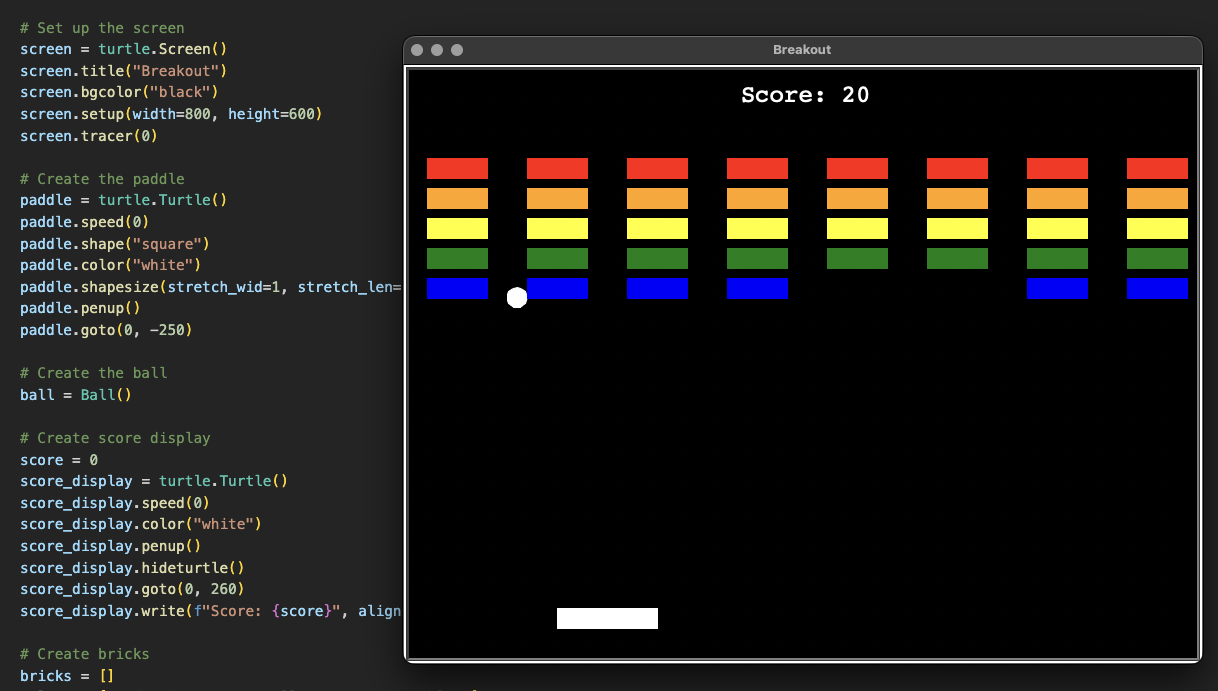Click the paddle.goto(0, -250) line
Screen dimensions: 1218x691
pos(106,330)
